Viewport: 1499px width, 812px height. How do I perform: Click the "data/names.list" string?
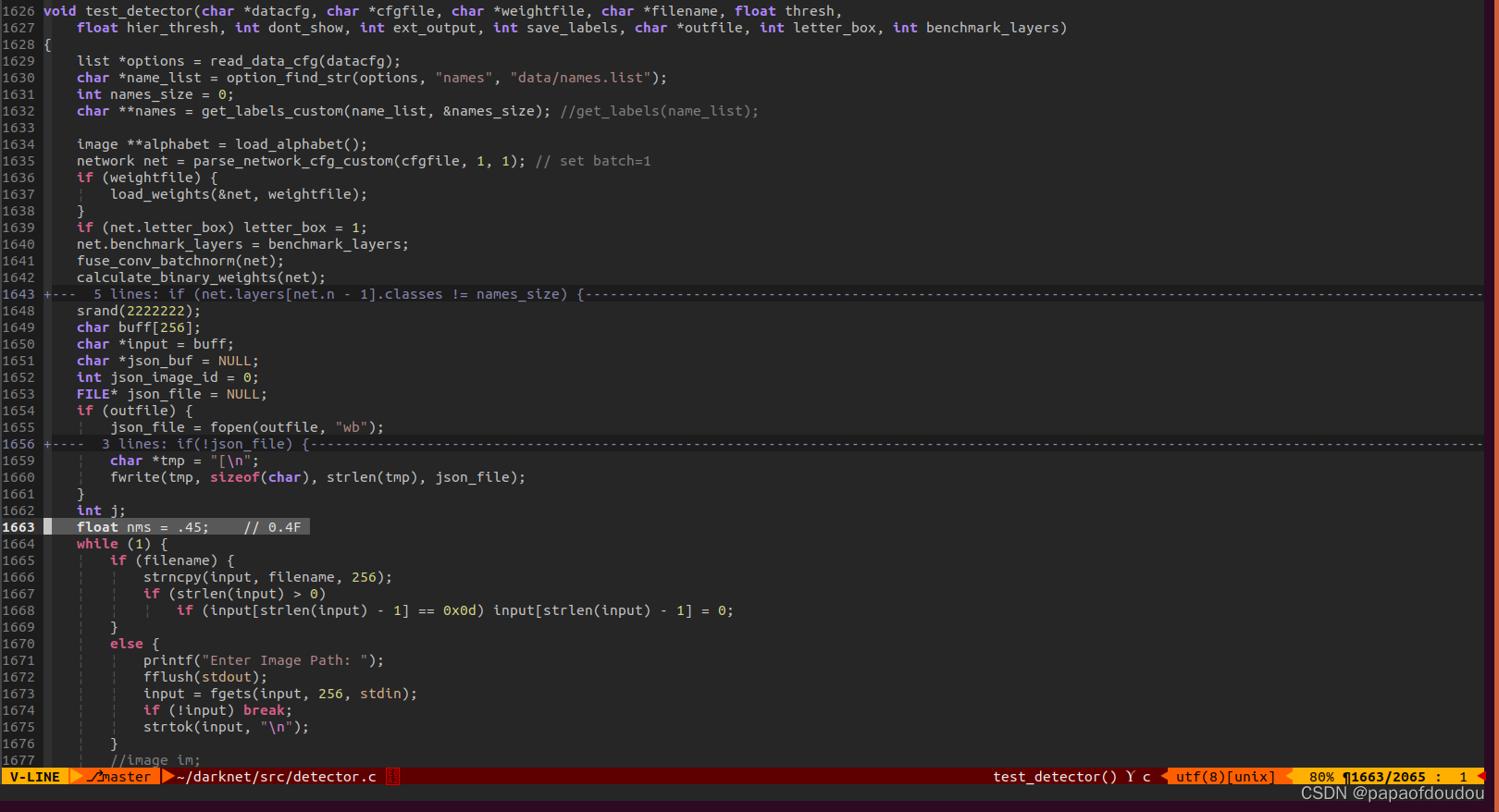point(580,78)
